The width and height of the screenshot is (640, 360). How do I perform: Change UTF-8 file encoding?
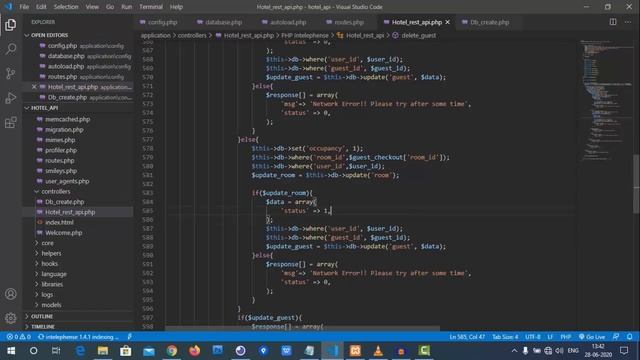pyautogui.click(x=533, y=337)
